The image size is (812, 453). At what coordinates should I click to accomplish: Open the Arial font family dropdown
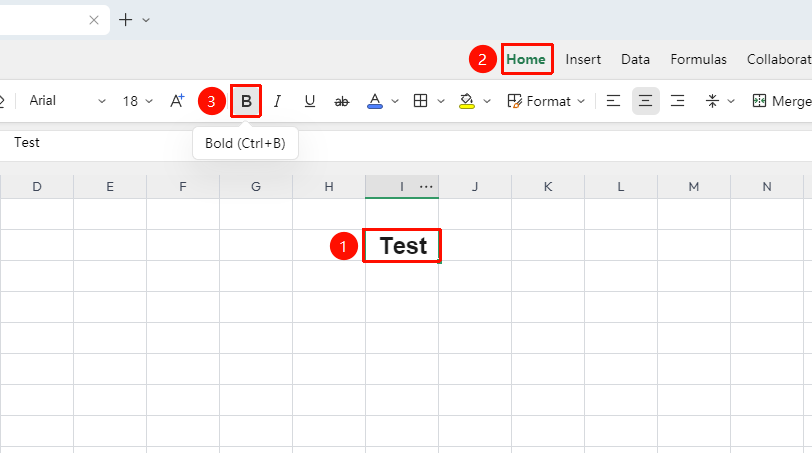pos(67,101)
